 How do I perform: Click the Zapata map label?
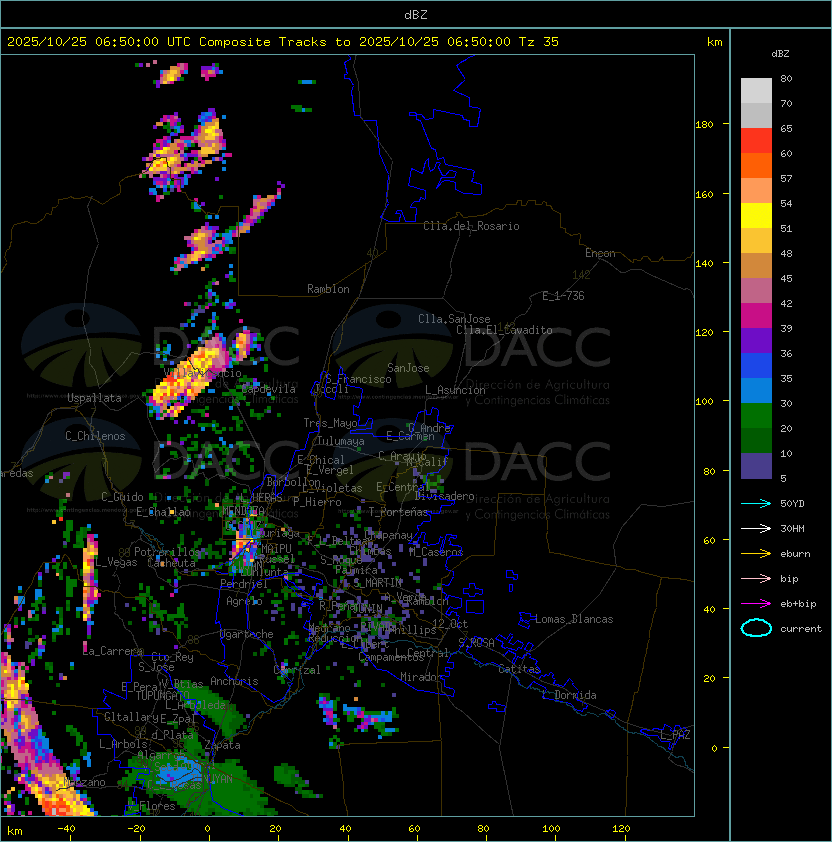click(222, 745)
